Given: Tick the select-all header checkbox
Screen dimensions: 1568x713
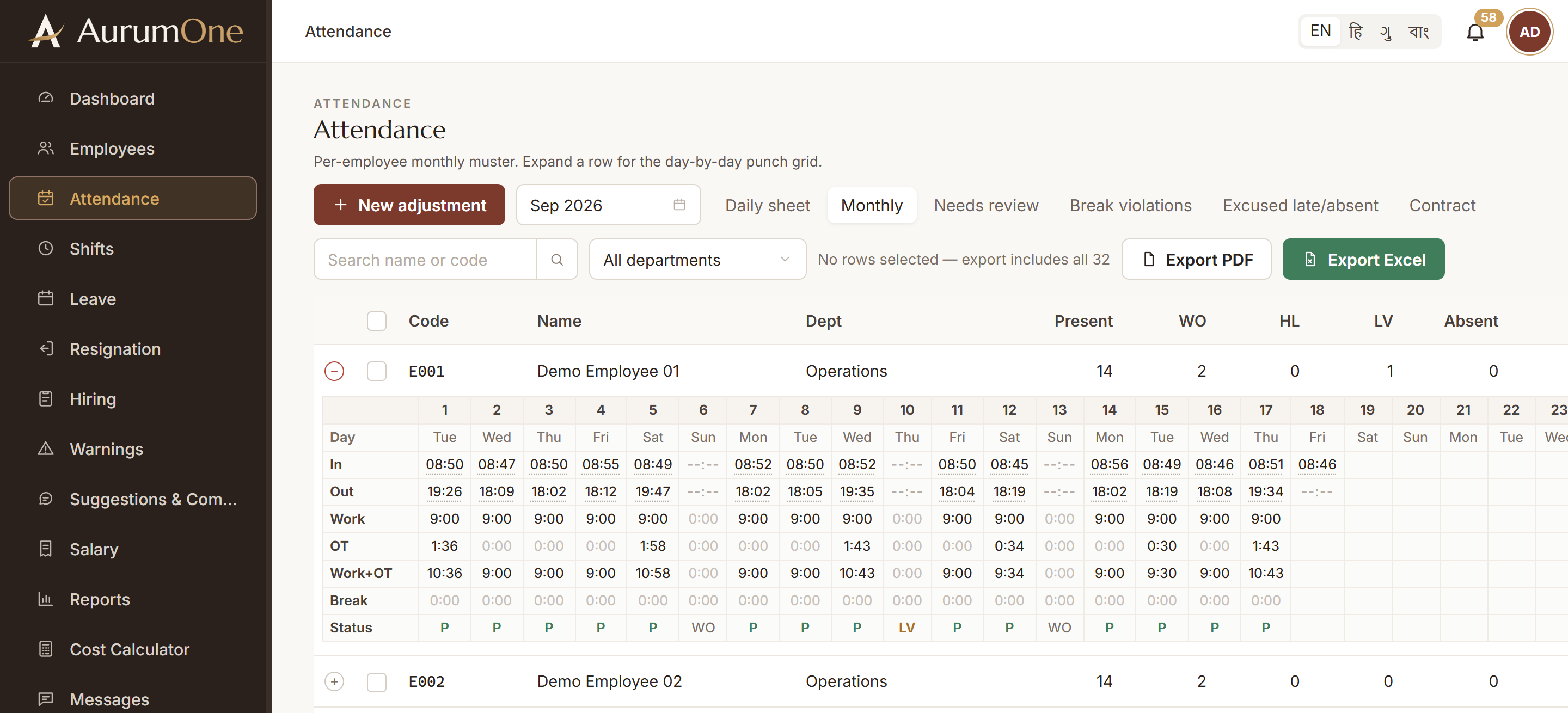Looking at the screenshot, I should coord(377,321).
